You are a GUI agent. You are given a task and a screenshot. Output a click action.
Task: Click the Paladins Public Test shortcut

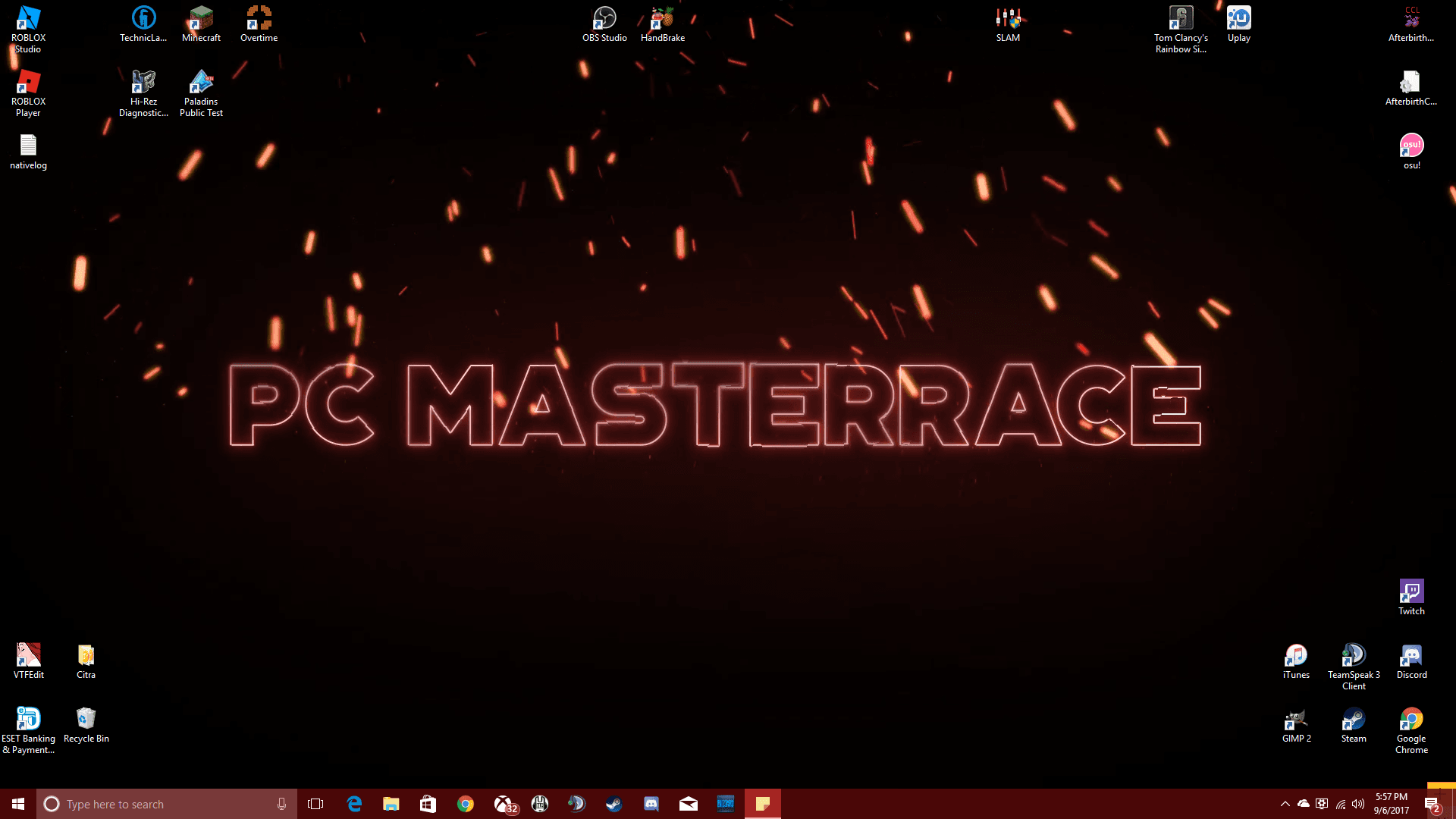[x=201, y=83]
